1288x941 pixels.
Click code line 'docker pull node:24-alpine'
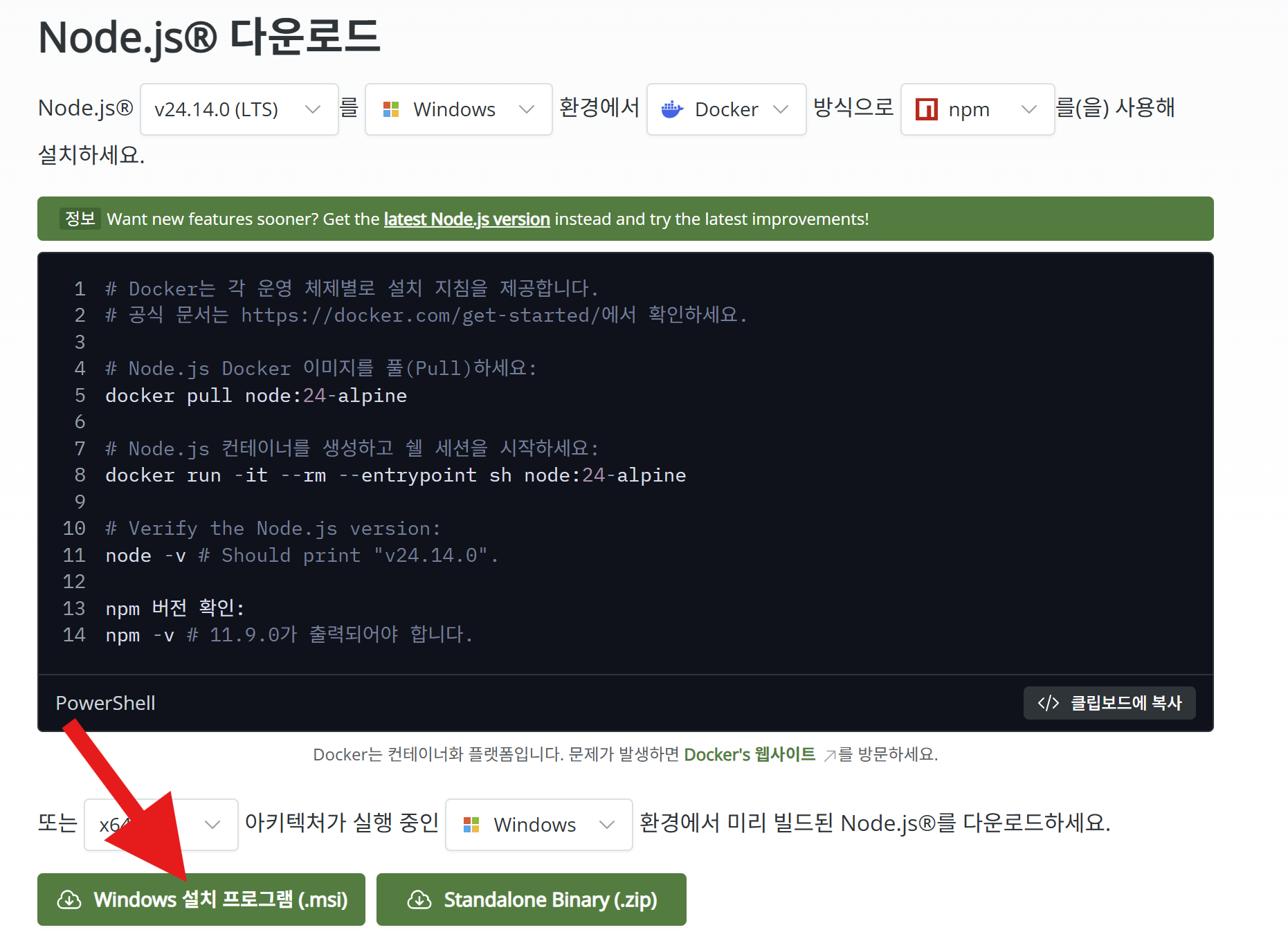(256, 396)
